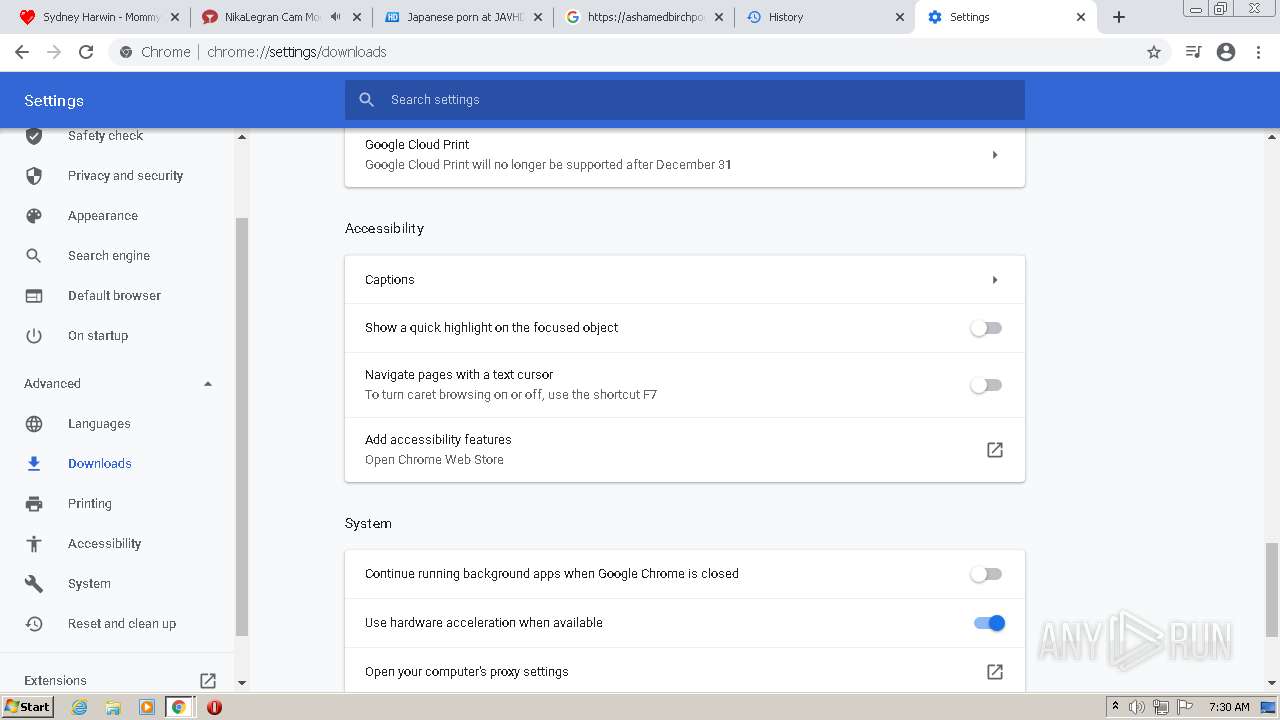Screen dimensions: 1280x720
Task: Click the Add accessibility features row
Action: (685, 450)
